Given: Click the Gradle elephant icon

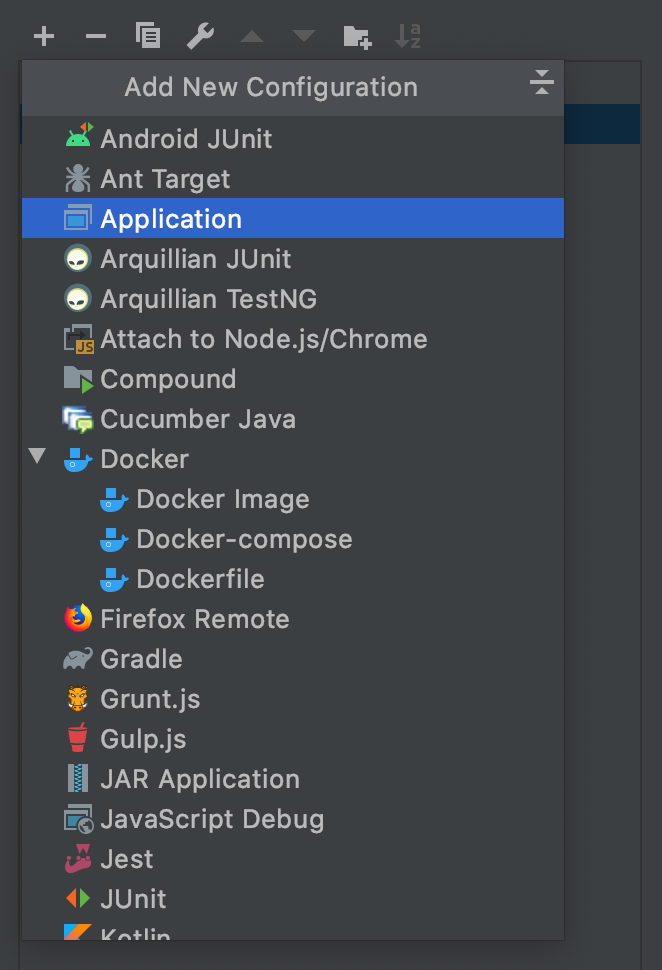Looking at the screenshot, I should [x=78, y=659].
